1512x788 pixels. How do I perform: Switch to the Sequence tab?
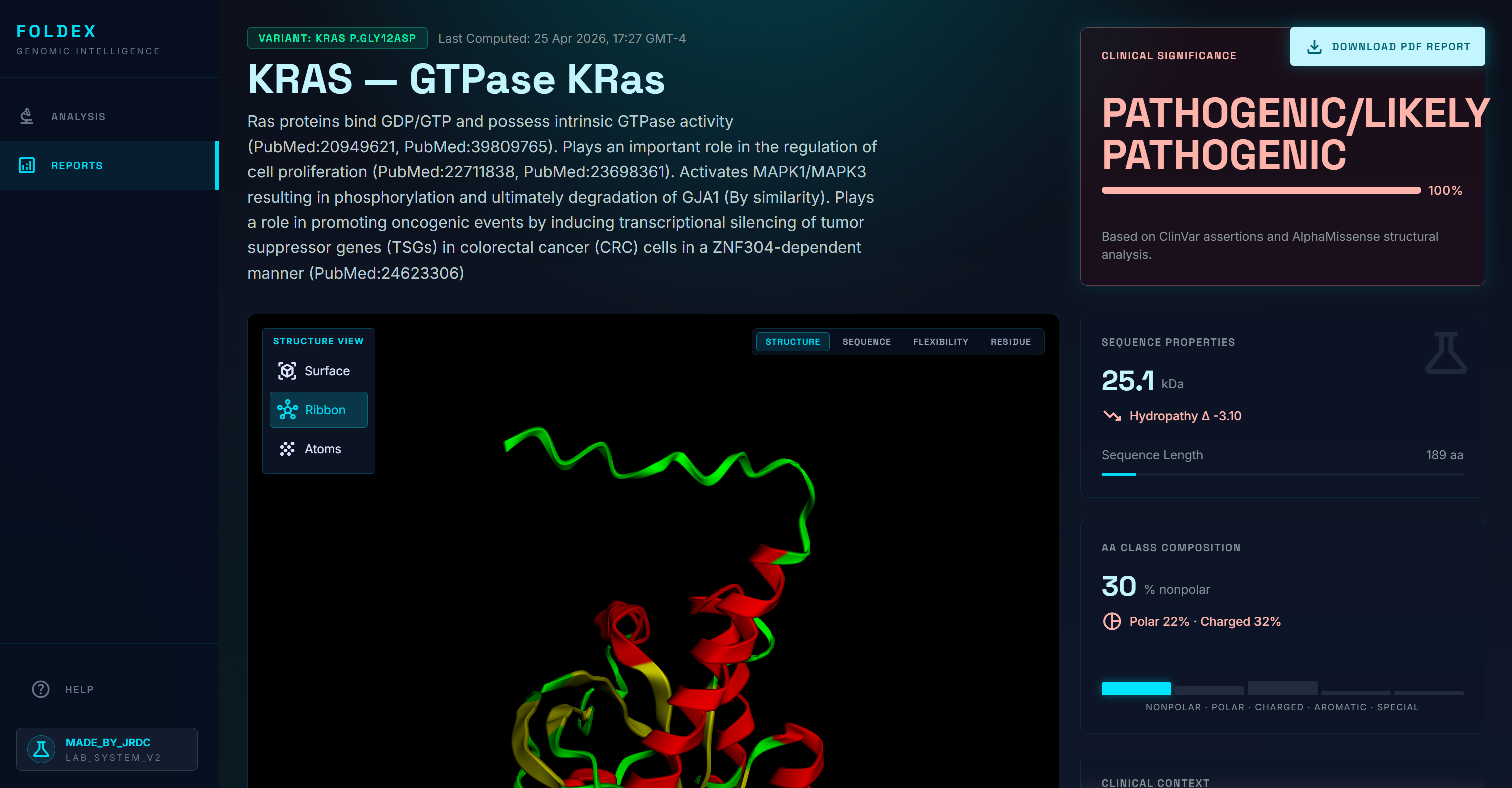(866, 342)
